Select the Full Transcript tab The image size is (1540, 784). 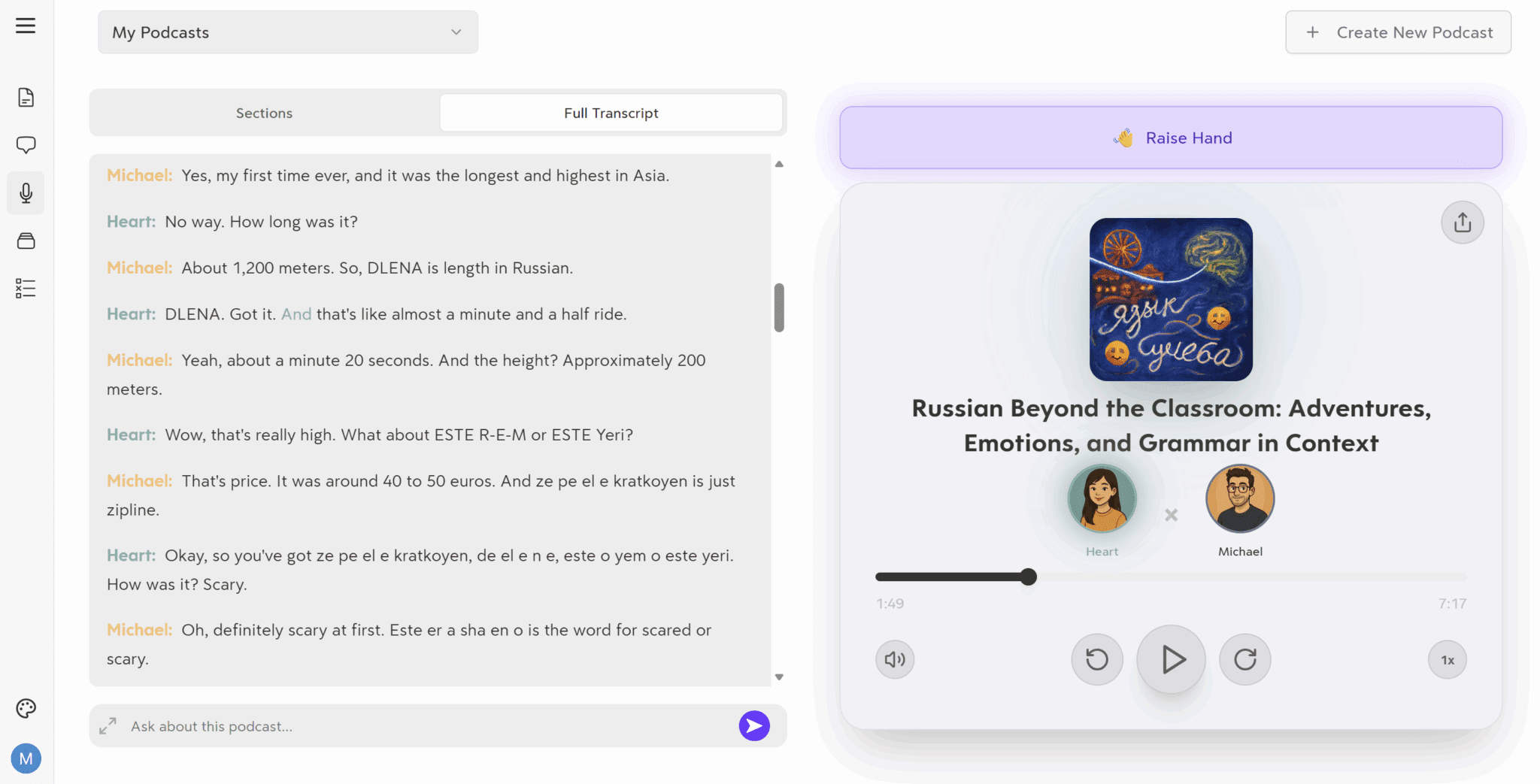611,113
